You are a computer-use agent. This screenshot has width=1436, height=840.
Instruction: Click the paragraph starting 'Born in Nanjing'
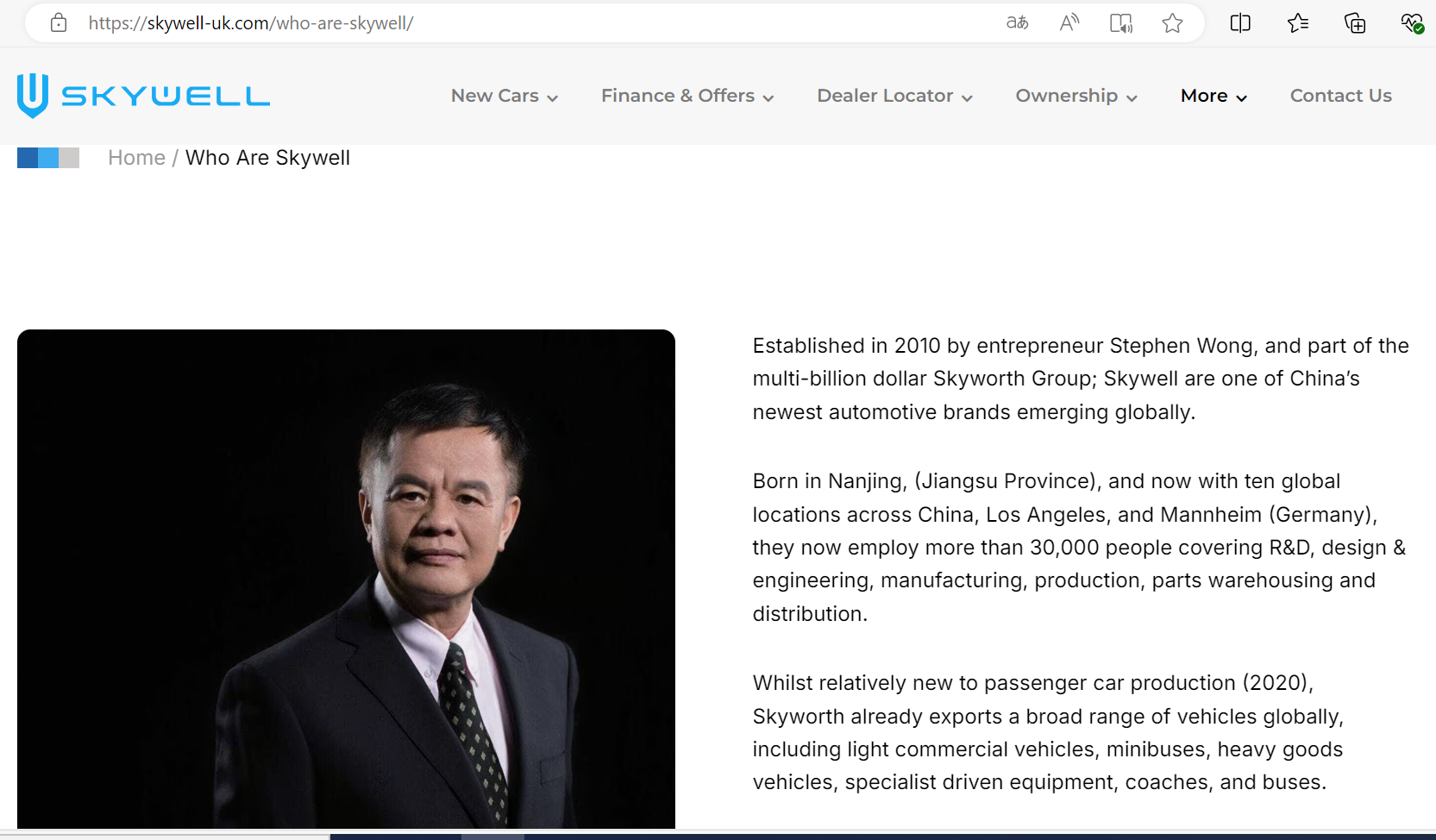click(x=1079, y=548)
